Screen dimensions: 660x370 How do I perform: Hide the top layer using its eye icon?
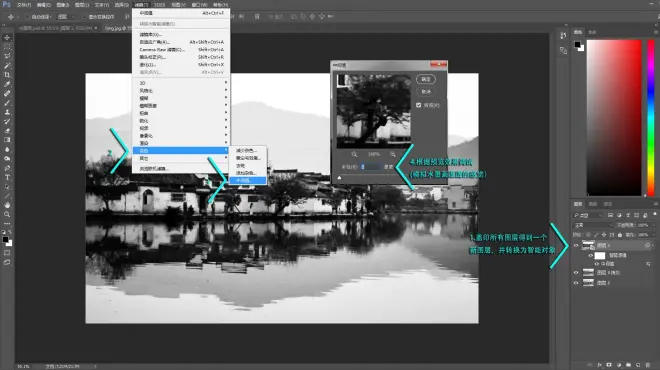click(576, 245)
